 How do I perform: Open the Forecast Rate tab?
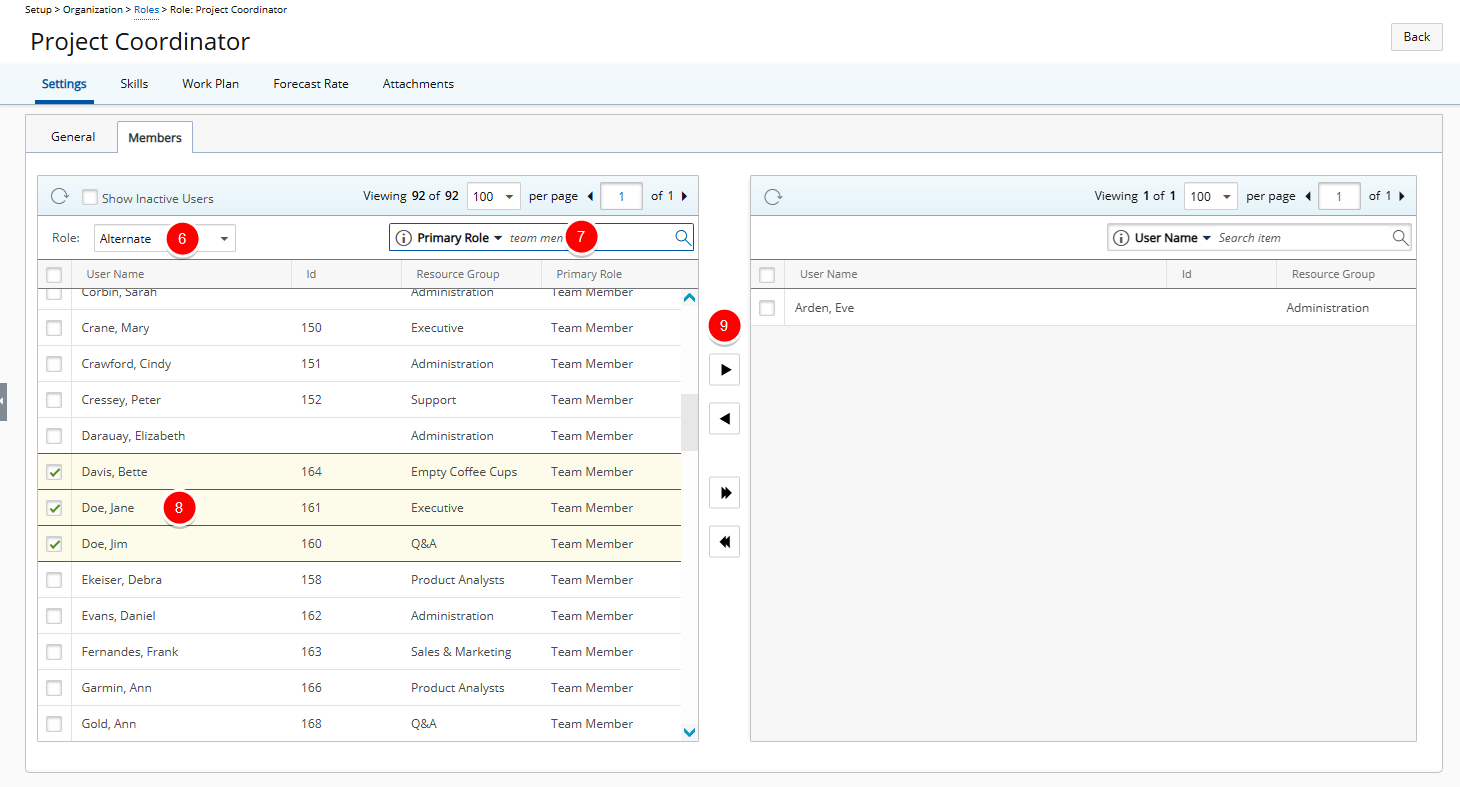pyautogui.click(x=311, y=84)
